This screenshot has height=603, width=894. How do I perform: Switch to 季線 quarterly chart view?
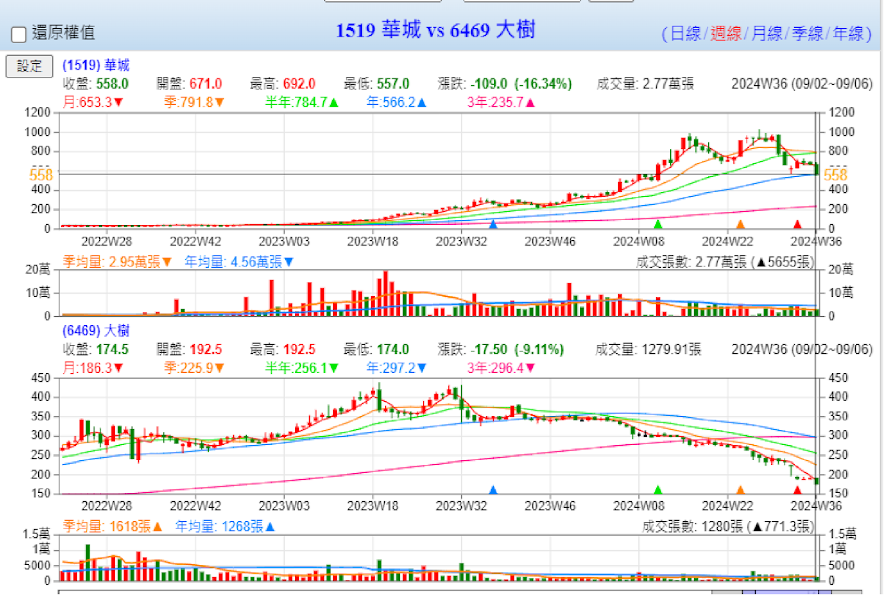(x=807, y=34)
